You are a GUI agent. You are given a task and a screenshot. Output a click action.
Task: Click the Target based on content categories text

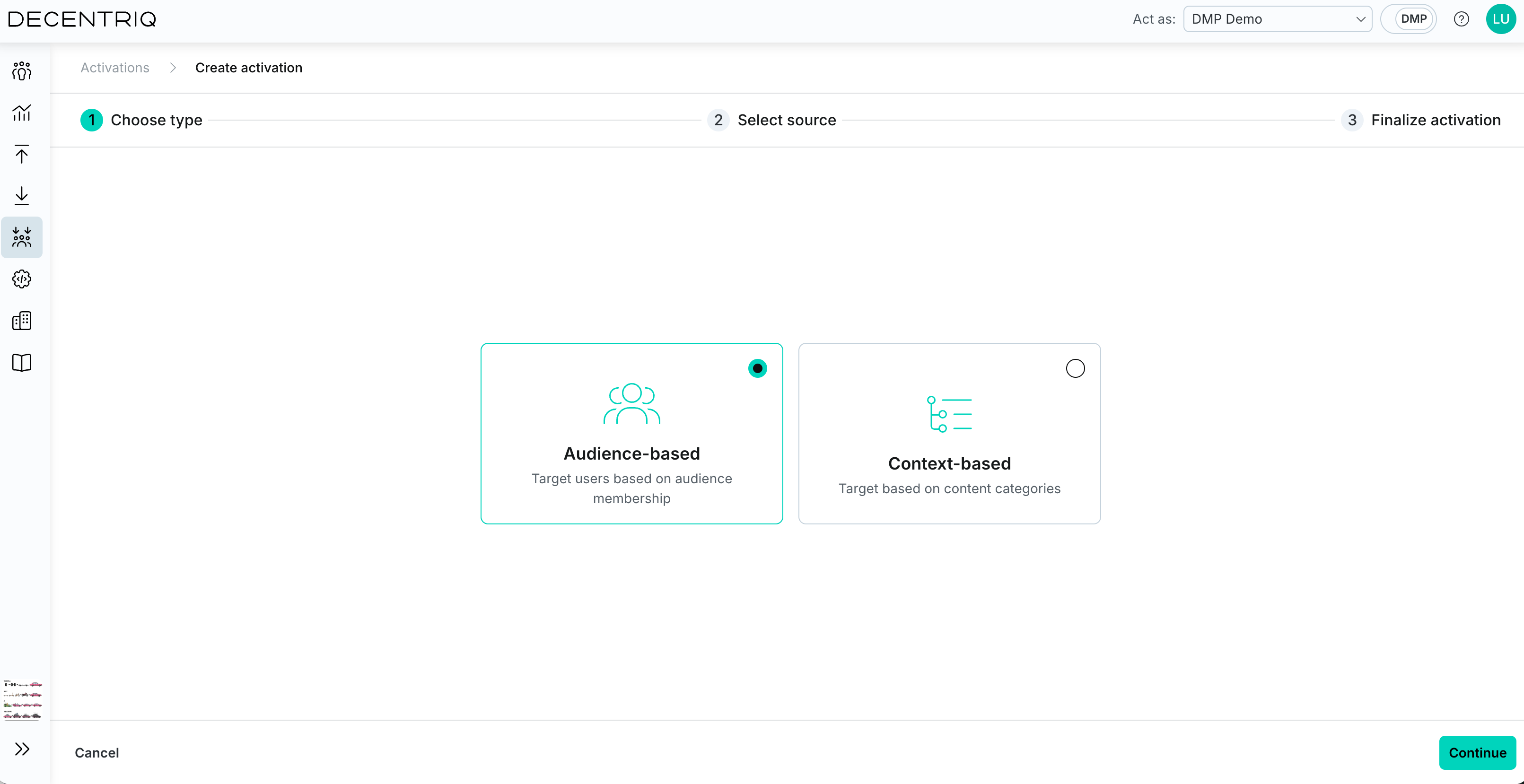click(x=949, y=488)
